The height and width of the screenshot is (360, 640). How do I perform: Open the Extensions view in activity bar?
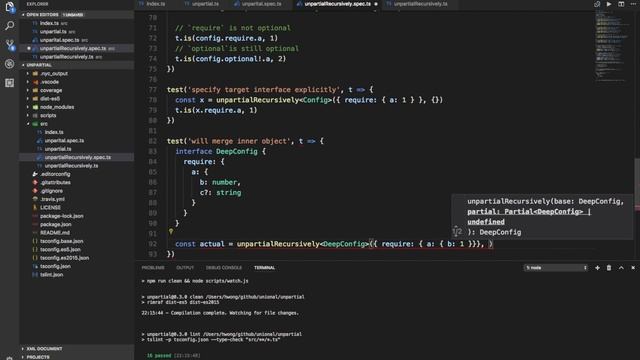click(x=9, y=83)
